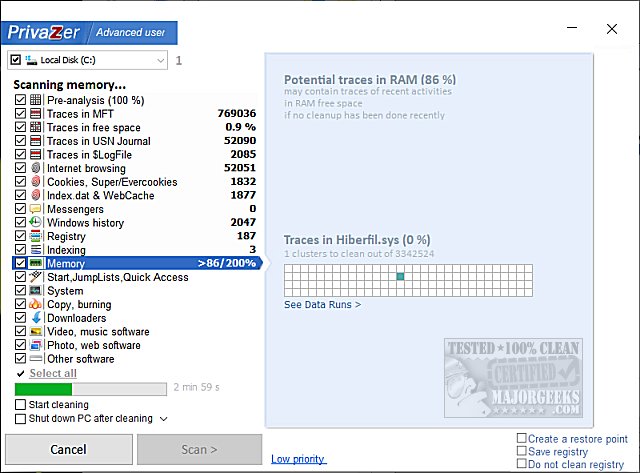640x473 pixels.
Task: Click the Memory chip icon
Action: pos(36,263)
